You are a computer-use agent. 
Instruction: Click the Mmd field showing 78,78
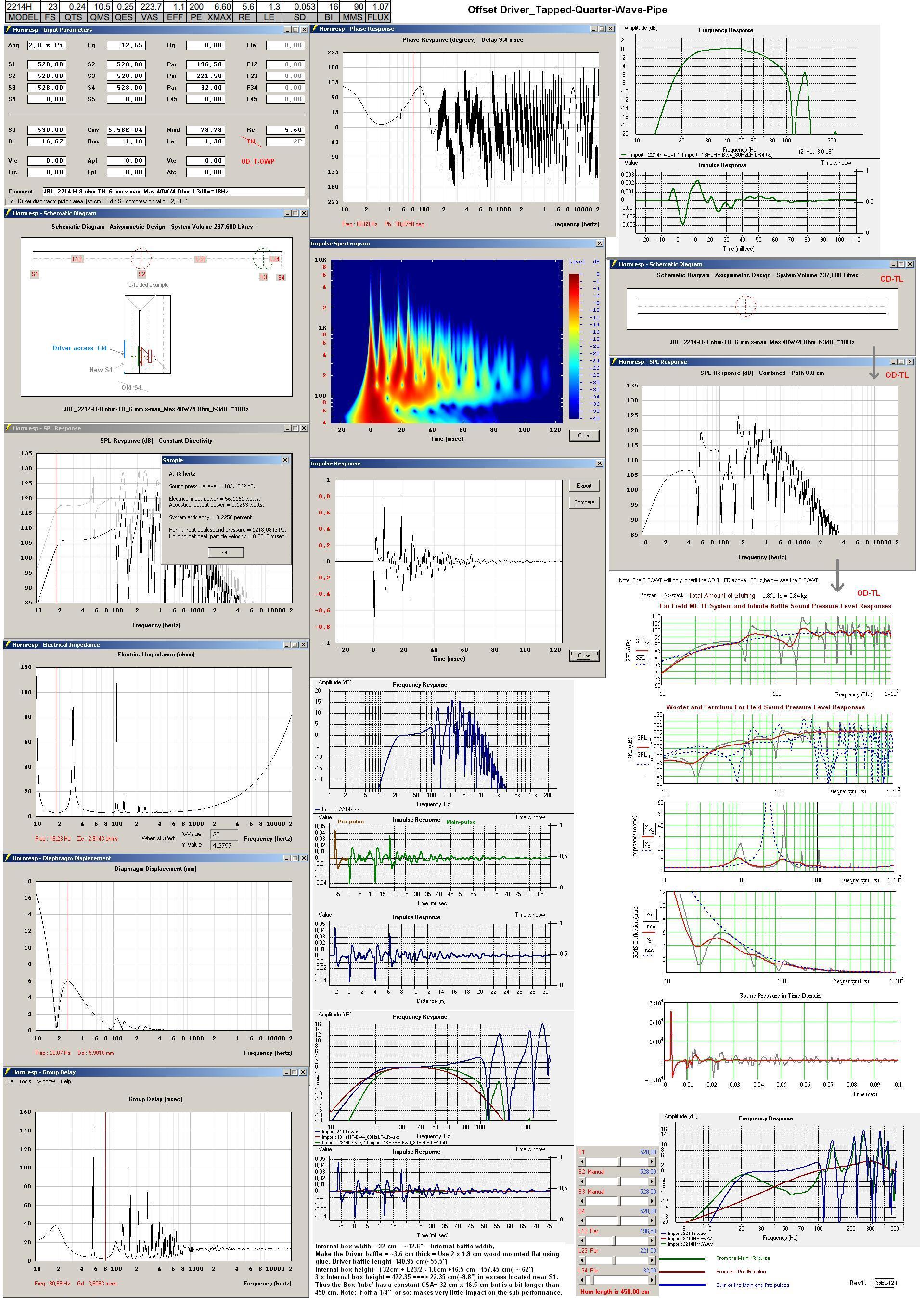pos(205,130)
